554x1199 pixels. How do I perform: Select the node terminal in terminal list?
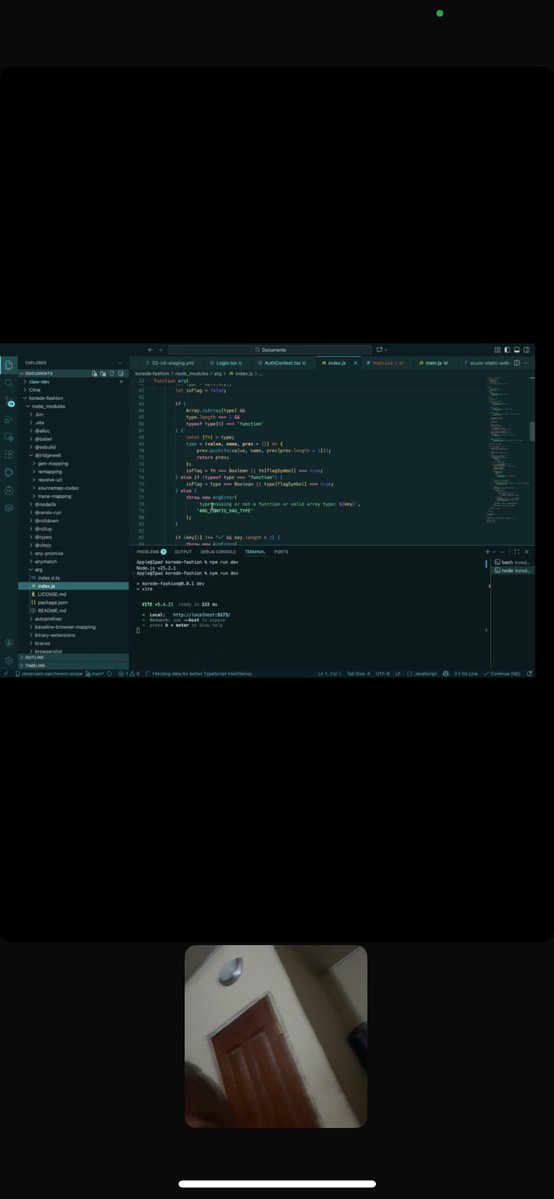[513, 570]
